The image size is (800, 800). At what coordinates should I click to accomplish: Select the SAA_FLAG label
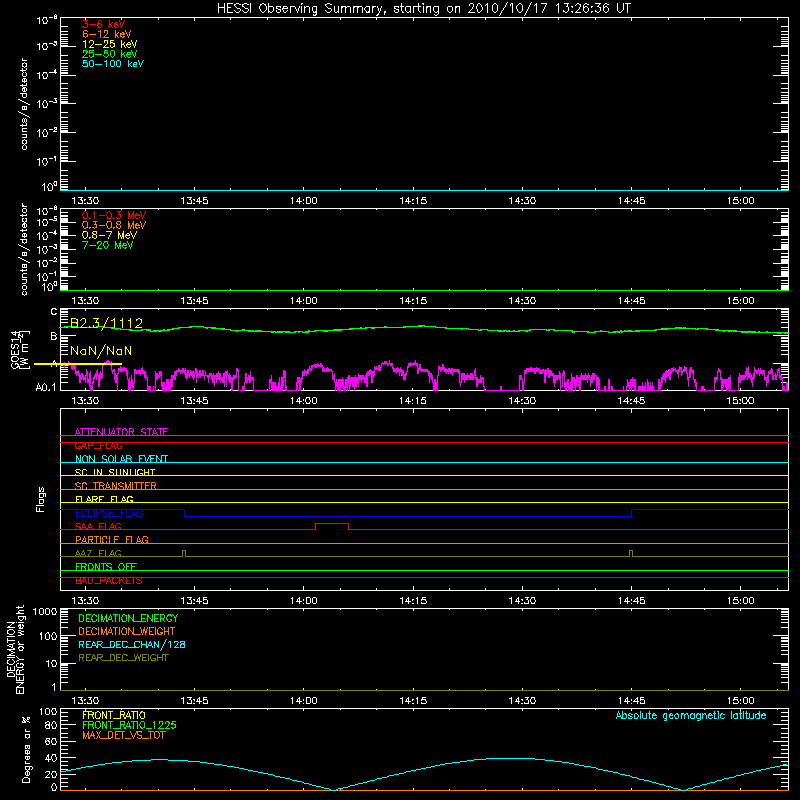[98, 526]
